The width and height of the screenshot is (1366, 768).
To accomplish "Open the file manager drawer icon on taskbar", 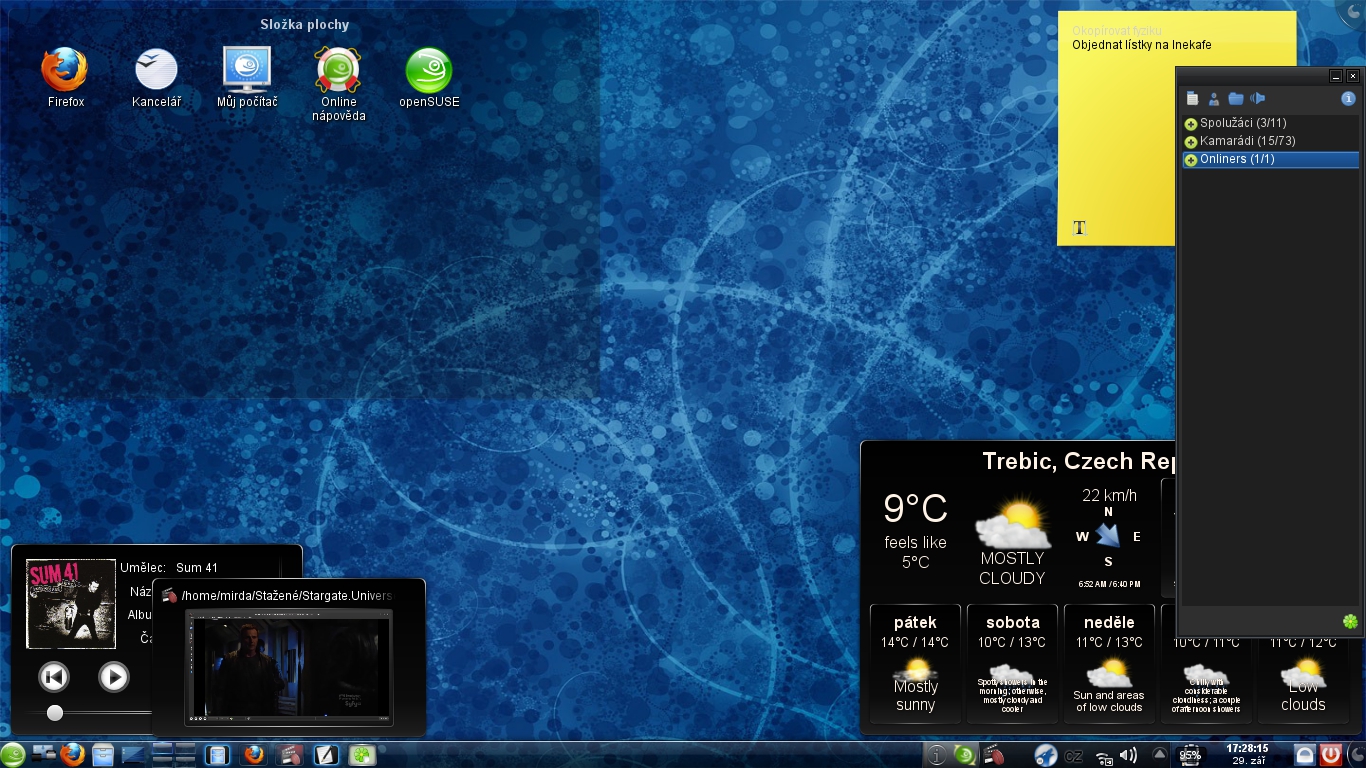I will tap(103, 754).
